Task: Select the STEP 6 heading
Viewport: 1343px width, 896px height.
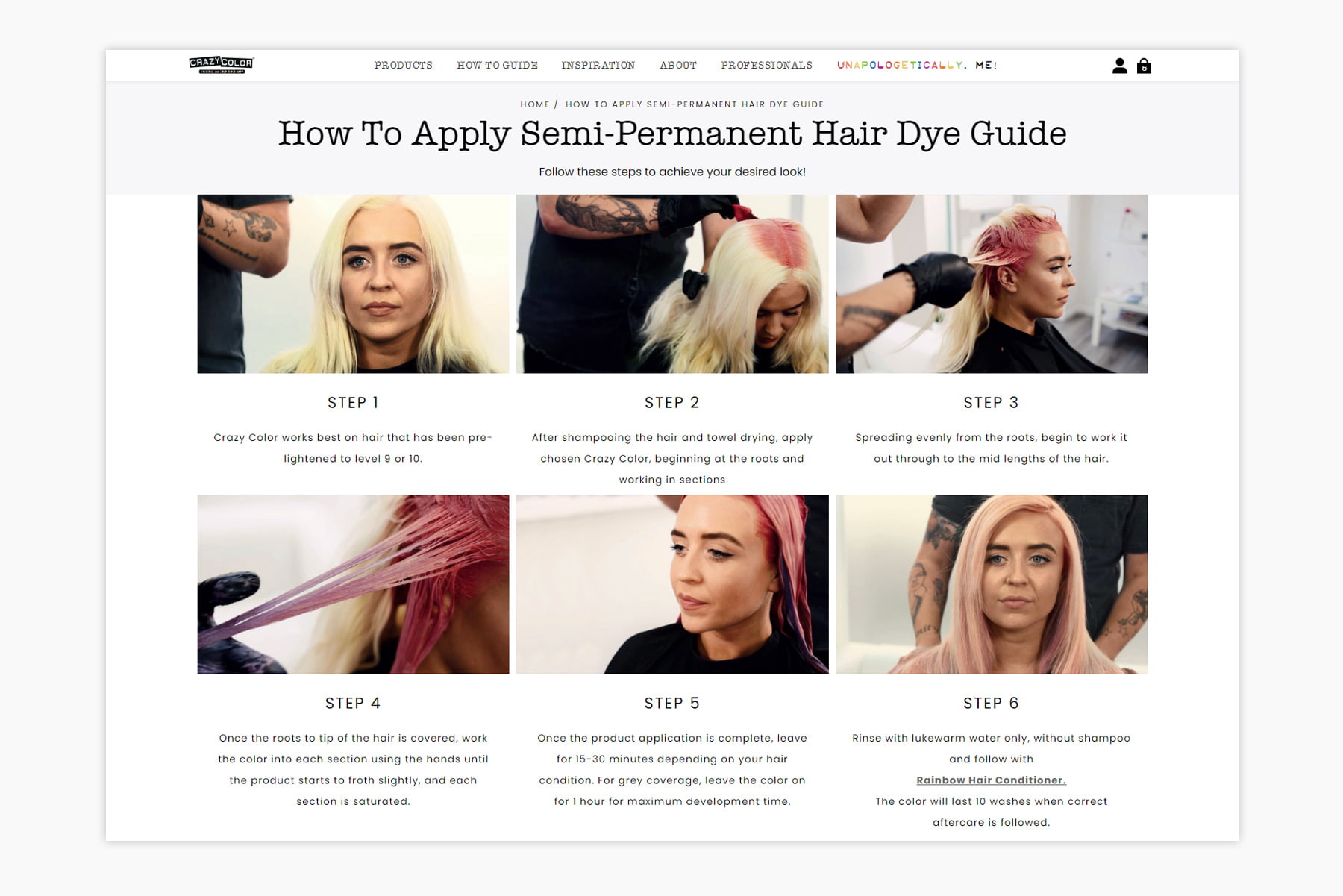Action: (991, 704)
